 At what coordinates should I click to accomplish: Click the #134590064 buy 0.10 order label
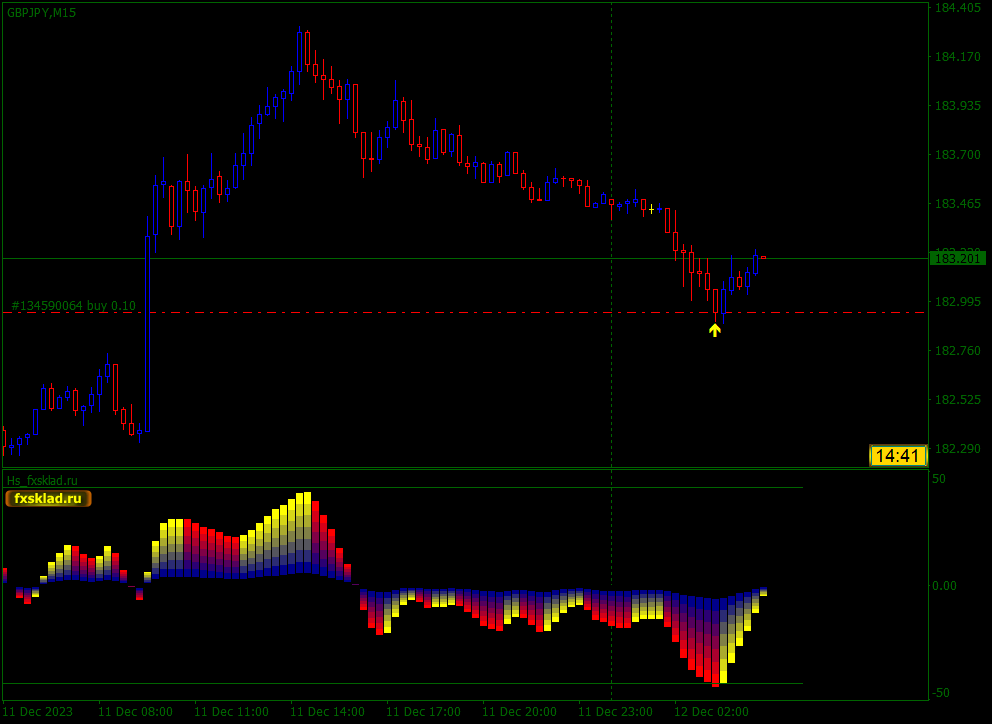[x=73, y=306]
